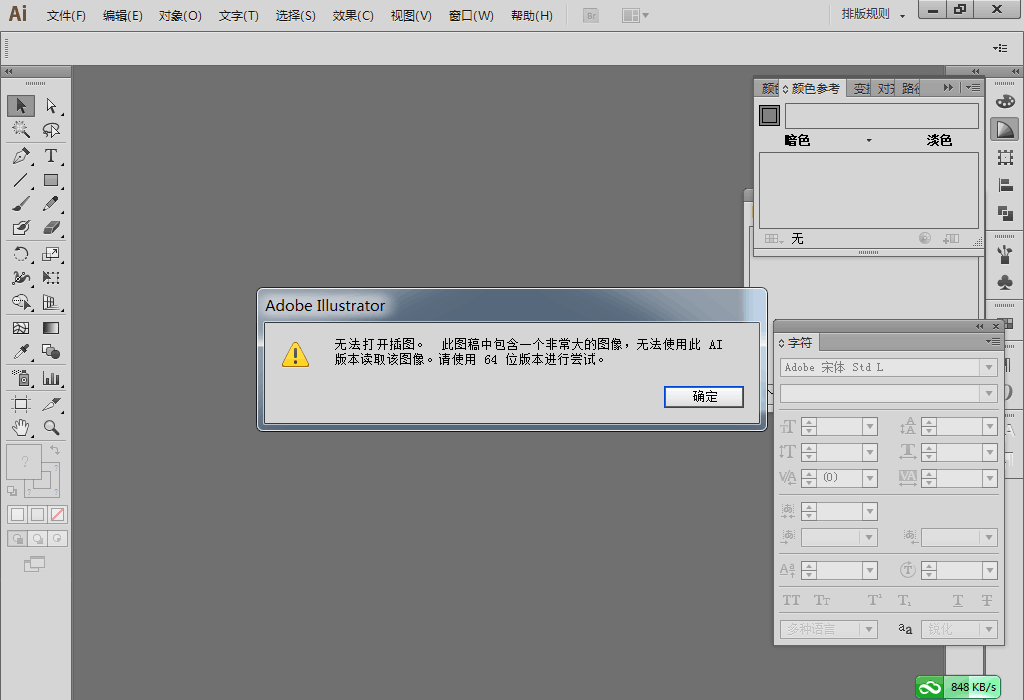1024x700 pixels.
Task: Select the Symbol Sprayer tool
Action: pos(21,378)
